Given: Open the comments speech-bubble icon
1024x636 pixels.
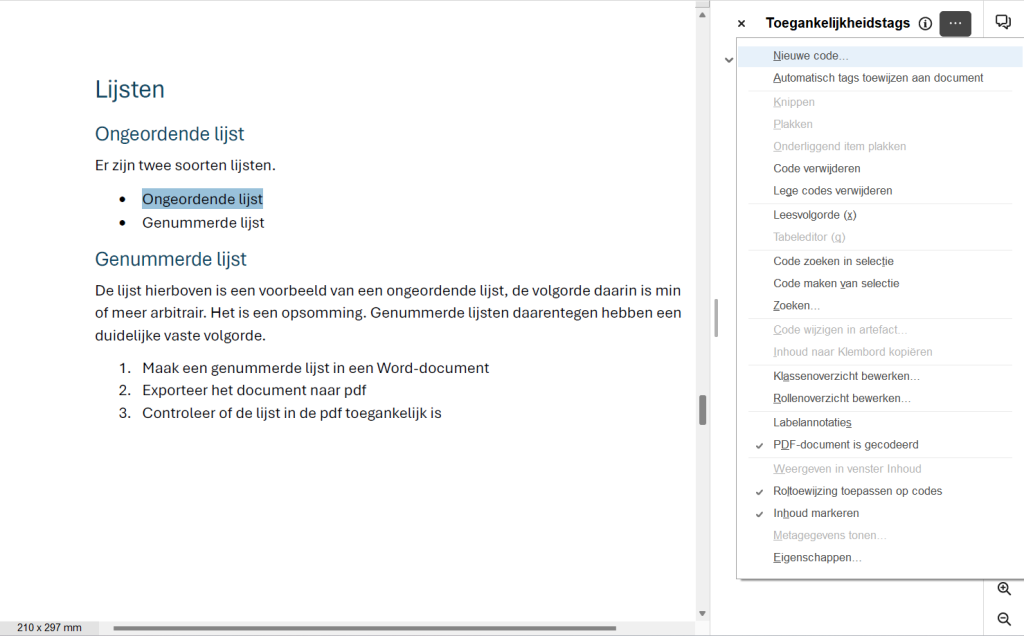Looking at the screenshot, I should pos(1003,22).
